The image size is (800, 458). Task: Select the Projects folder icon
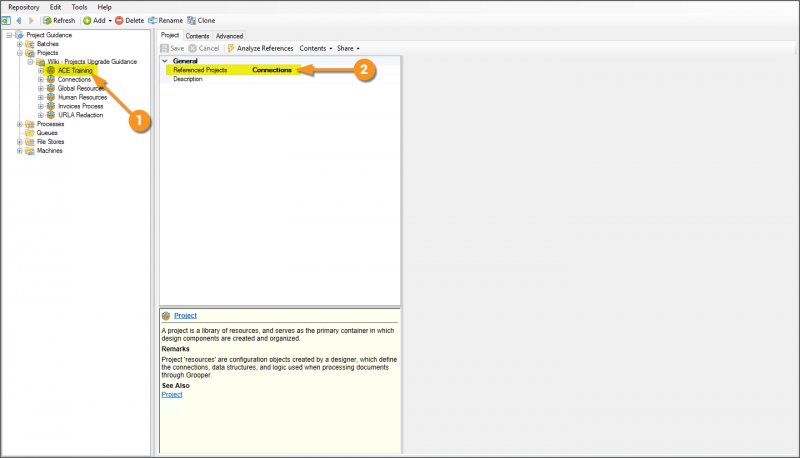coord(30,53)
